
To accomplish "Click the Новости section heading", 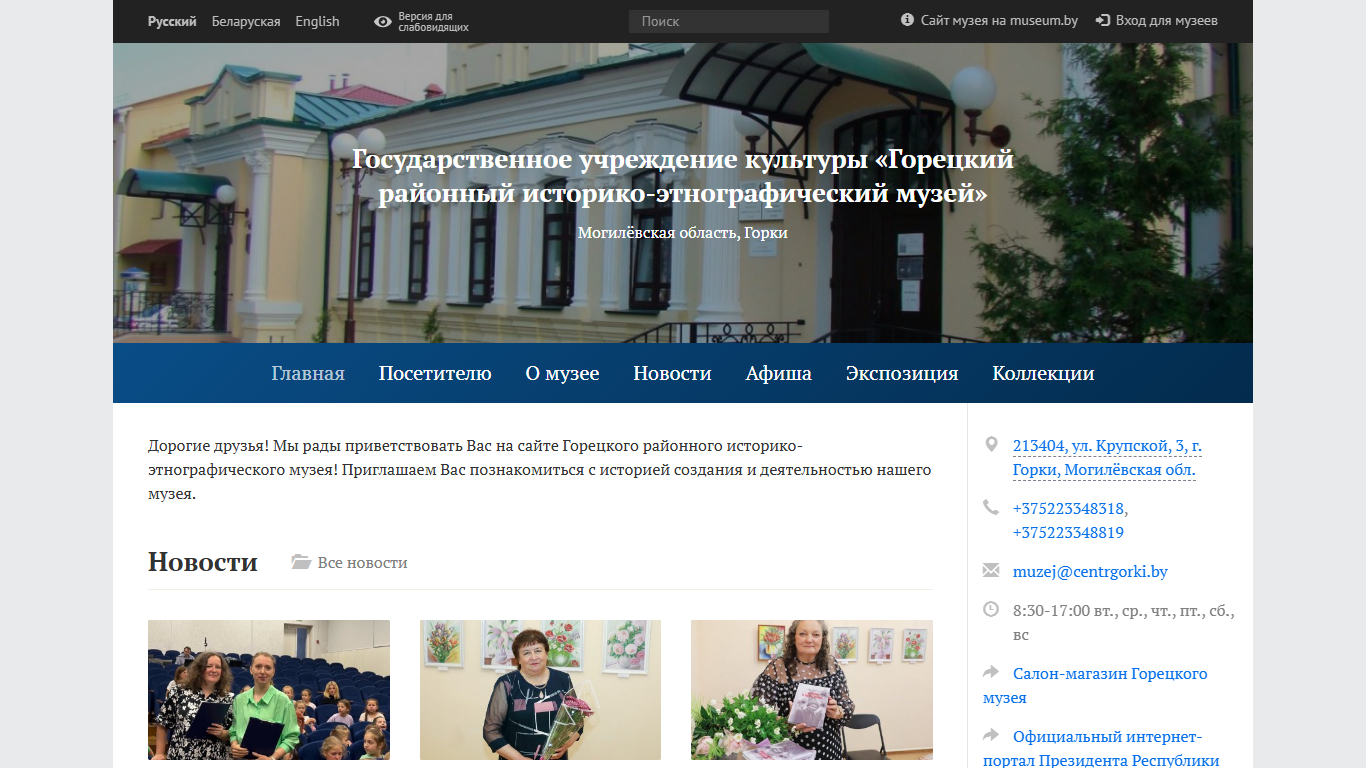I will click(x=203, y=562).
